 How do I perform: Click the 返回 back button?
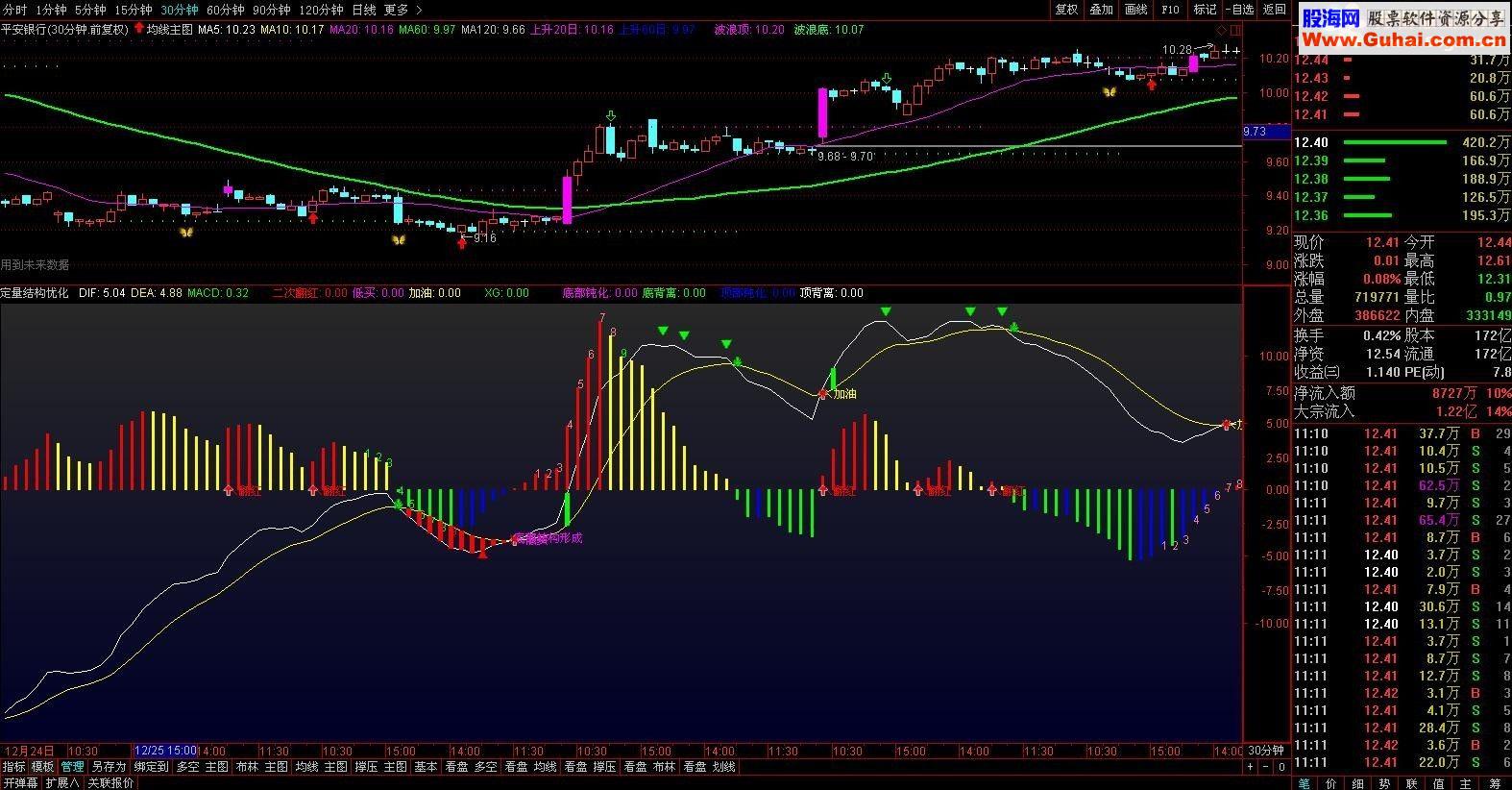1274,10
